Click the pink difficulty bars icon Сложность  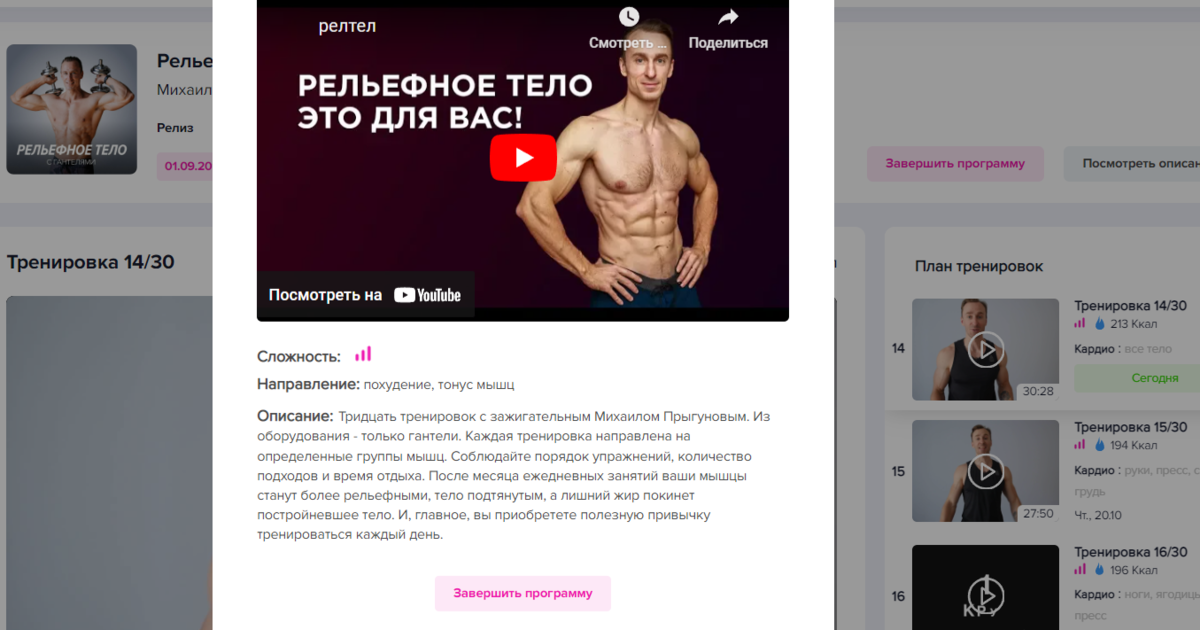(363, 354)
